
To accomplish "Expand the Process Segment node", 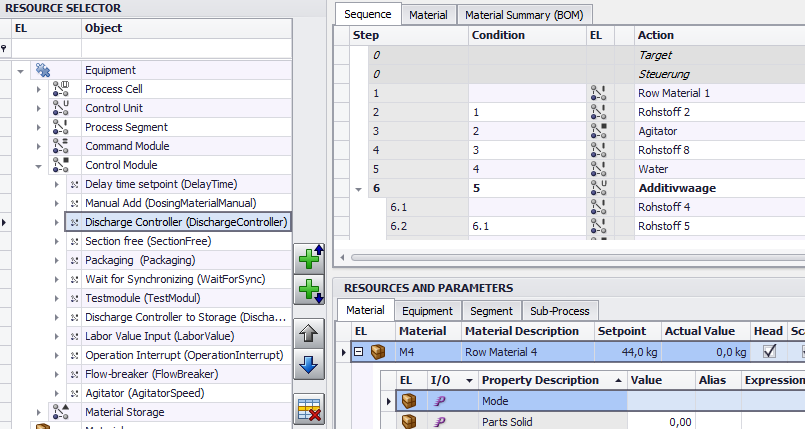I will pos(39,127).
